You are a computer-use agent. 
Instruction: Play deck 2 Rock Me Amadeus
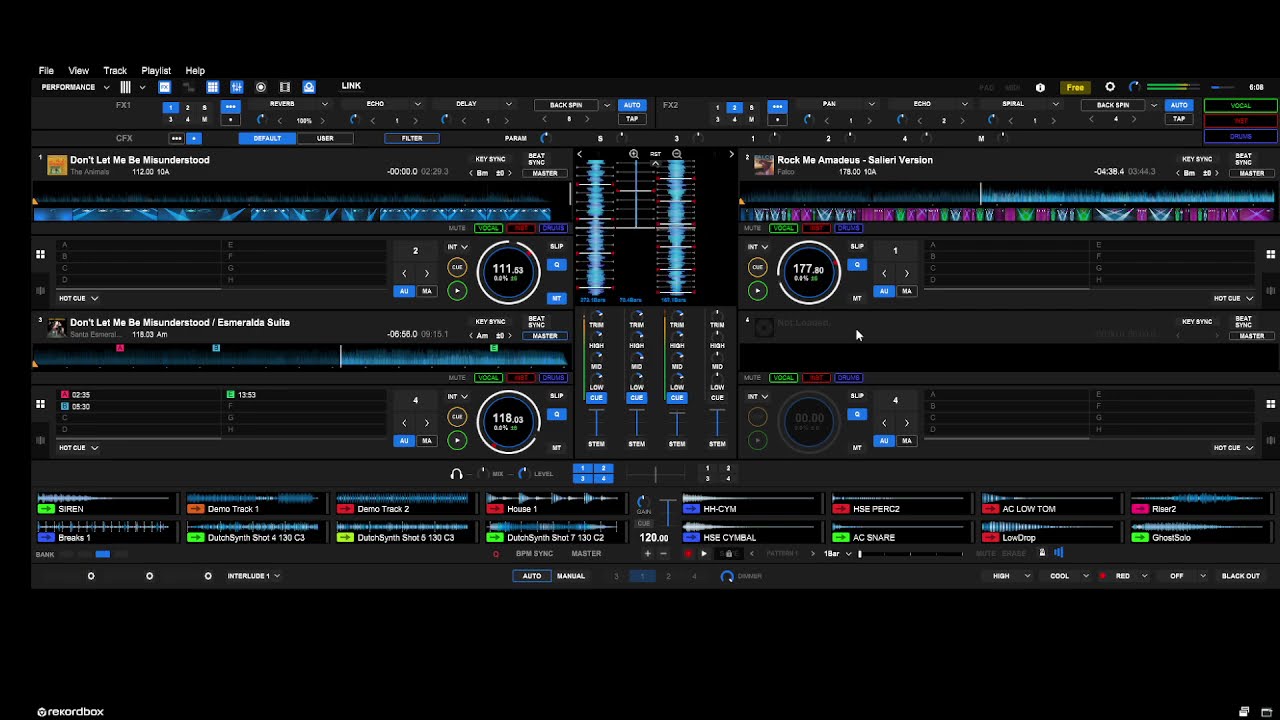[x=757, y=291]
